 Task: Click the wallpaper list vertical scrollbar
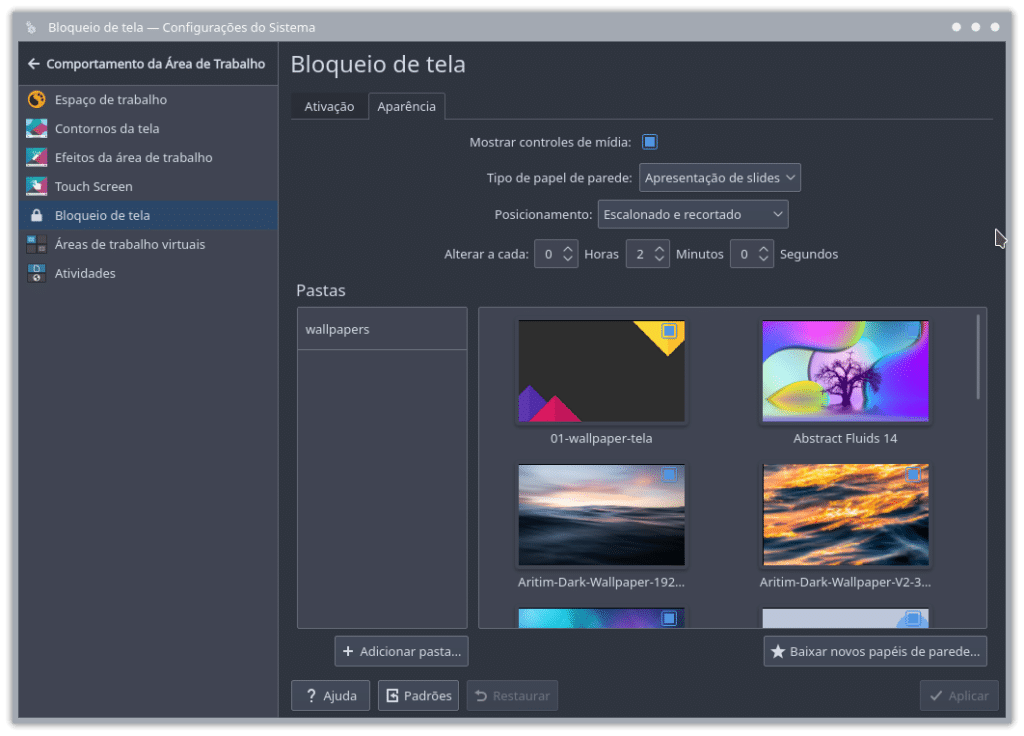point(978,358)
